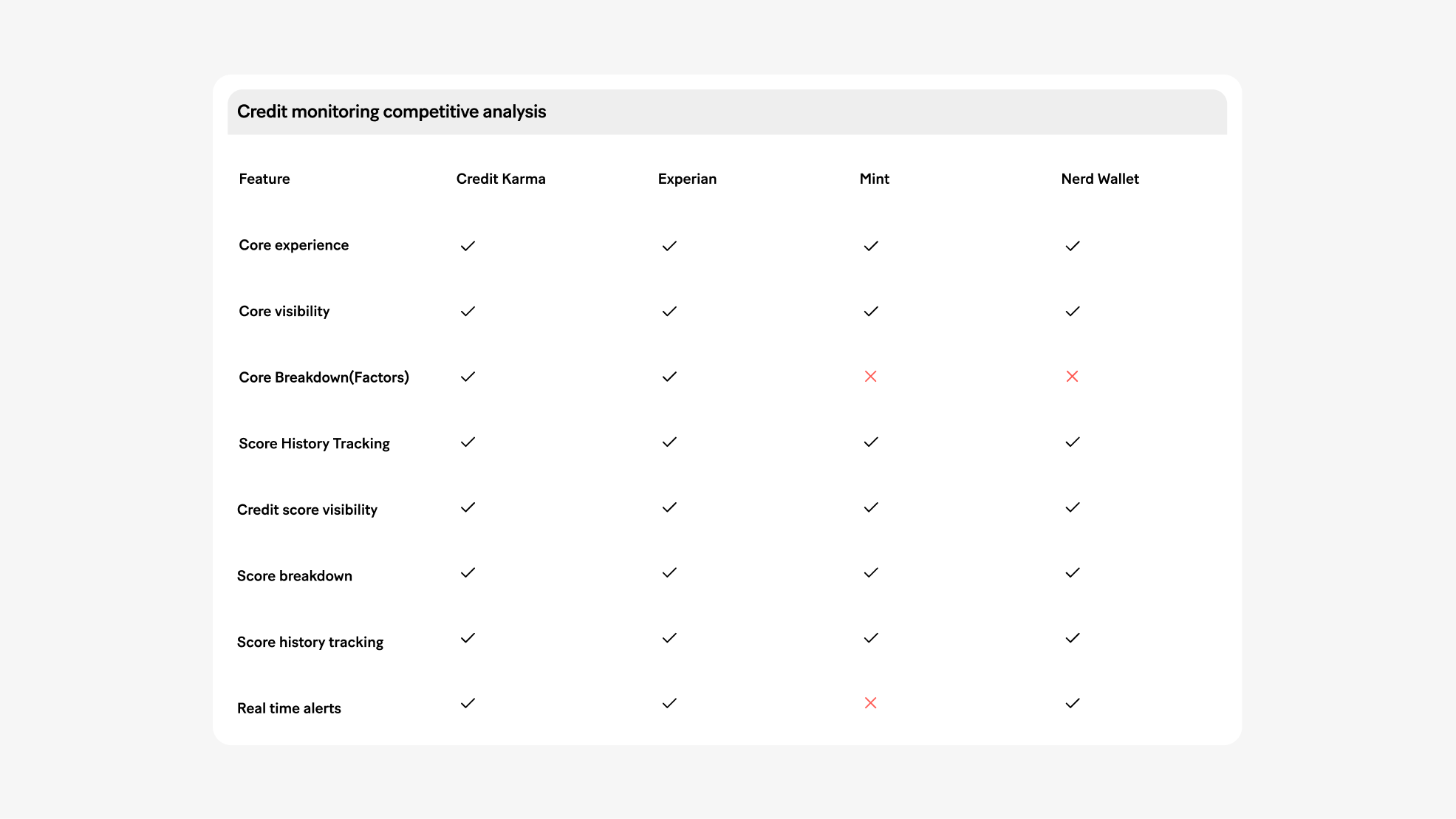Click Nerd Wallet's red X for Core Breakdown(Factors)

[1073, 377]
